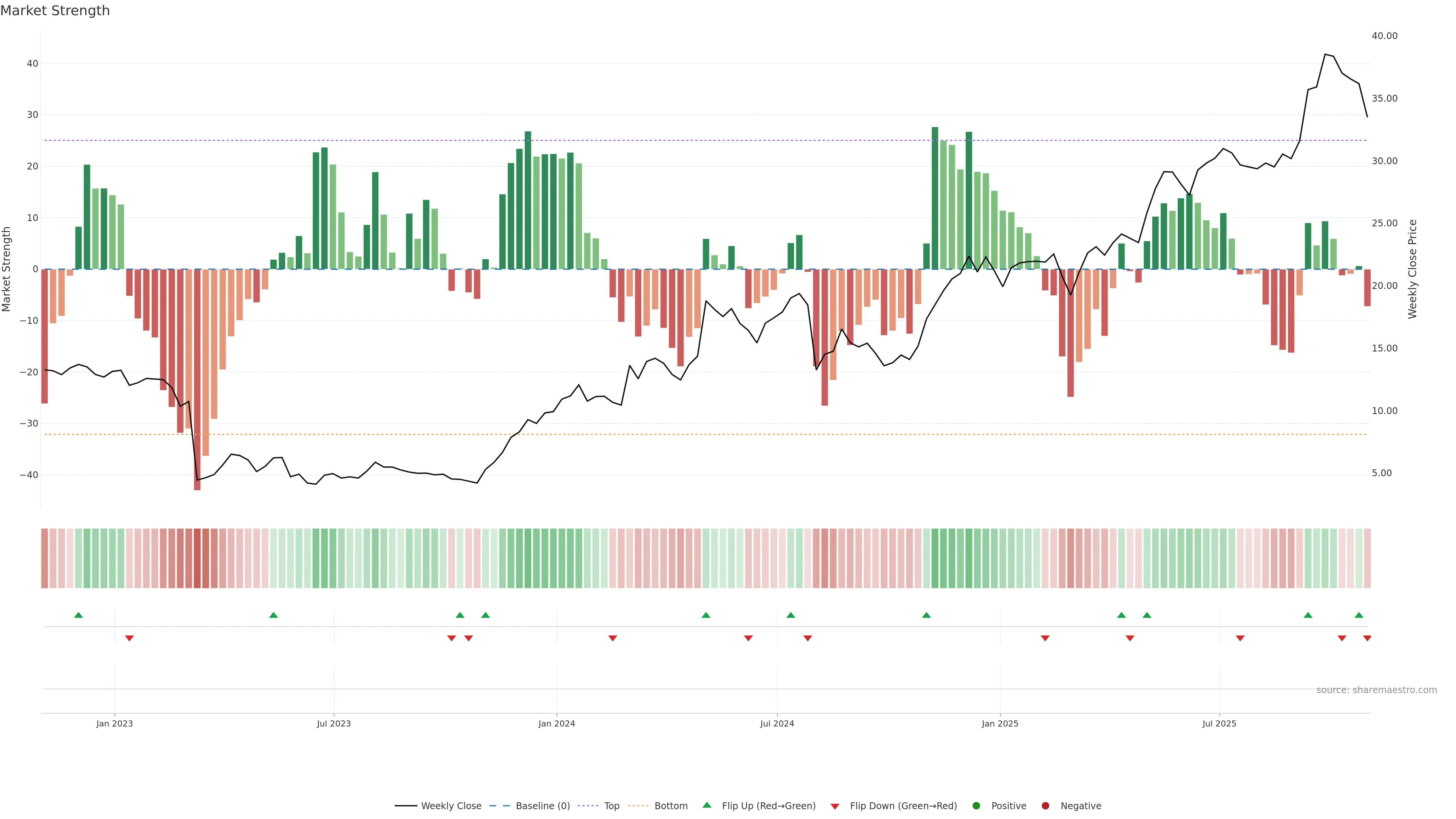Click green flip-up marker just after Jul 2024
This screenshot has height=819, width=1456.
point(791,615)
